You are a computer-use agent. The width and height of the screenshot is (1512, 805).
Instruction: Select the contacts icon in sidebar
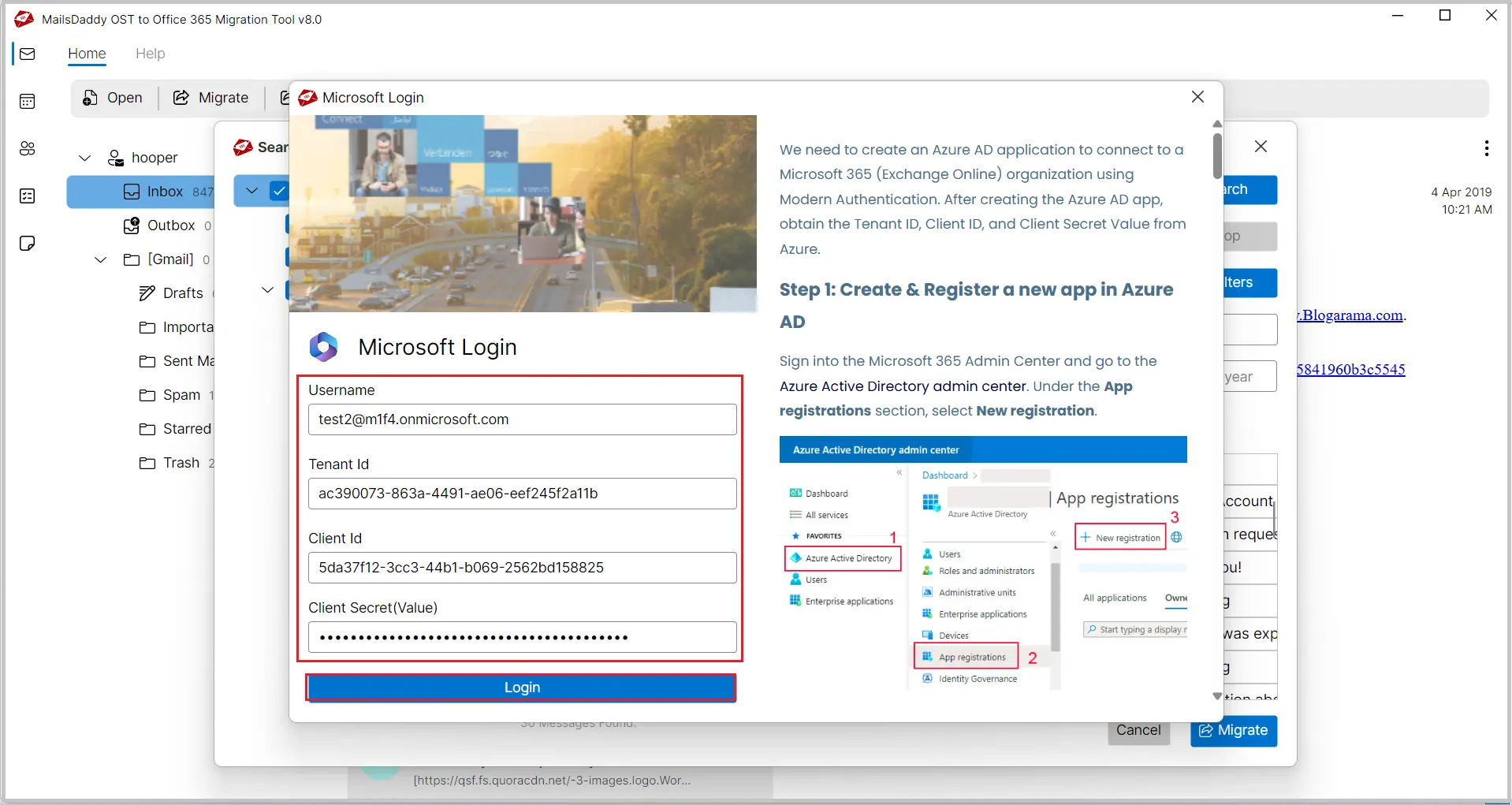[x=28, y=148]
